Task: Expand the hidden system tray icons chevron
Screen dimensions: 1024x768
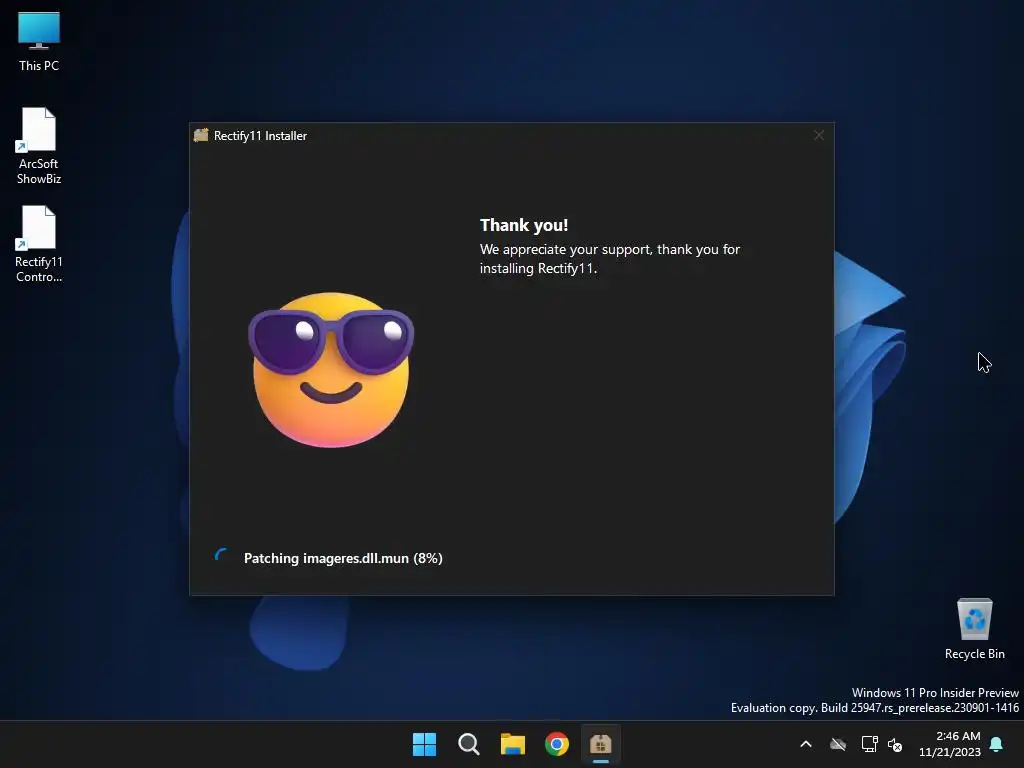Action: (806, 744)
